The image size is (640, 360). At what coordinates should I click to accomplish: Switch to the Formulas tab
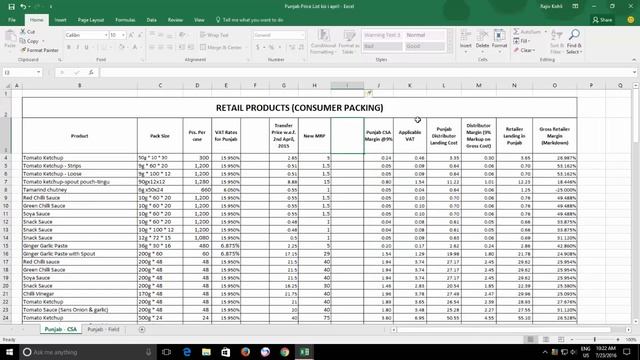pos(125,20)
